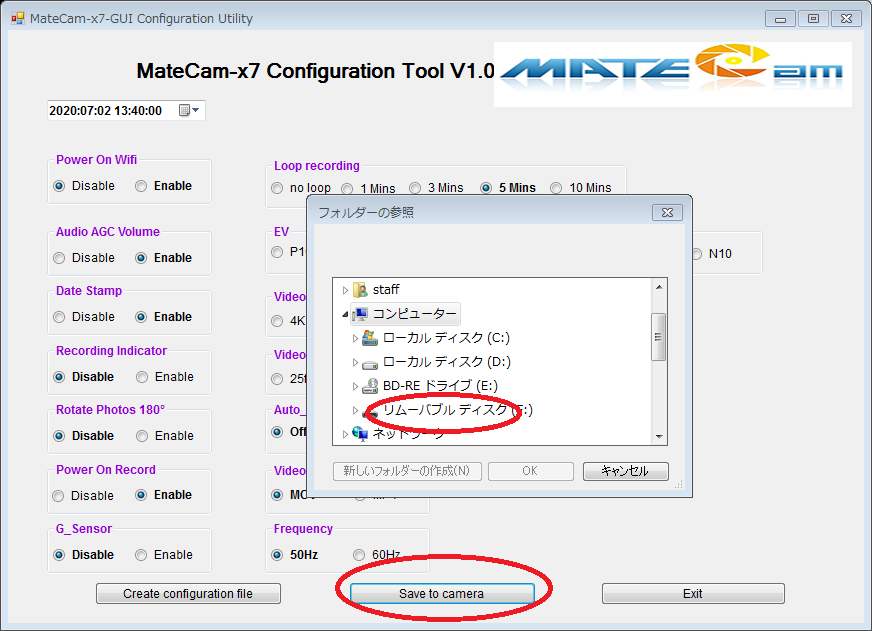Click キャンセル in folder dialog
This screenshot has width=872, height=631.
[x=625, y=471]
